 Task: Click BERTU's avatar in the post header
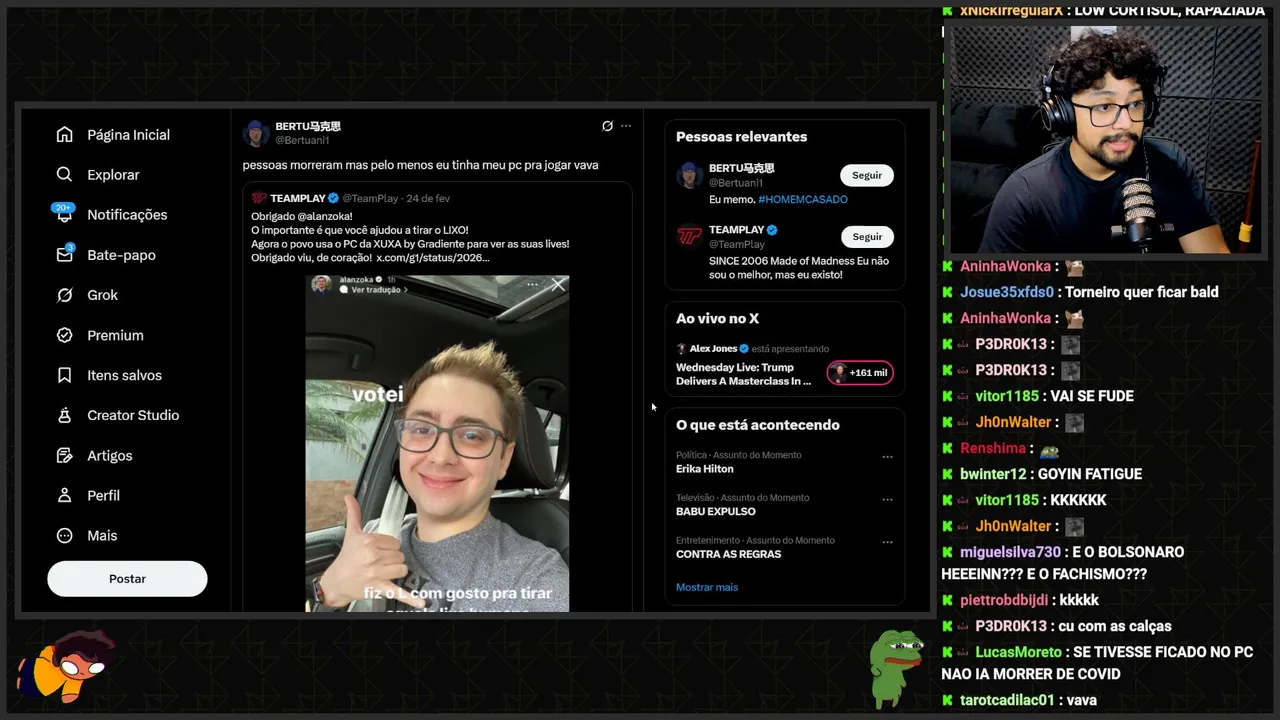[x=257, y=133]
